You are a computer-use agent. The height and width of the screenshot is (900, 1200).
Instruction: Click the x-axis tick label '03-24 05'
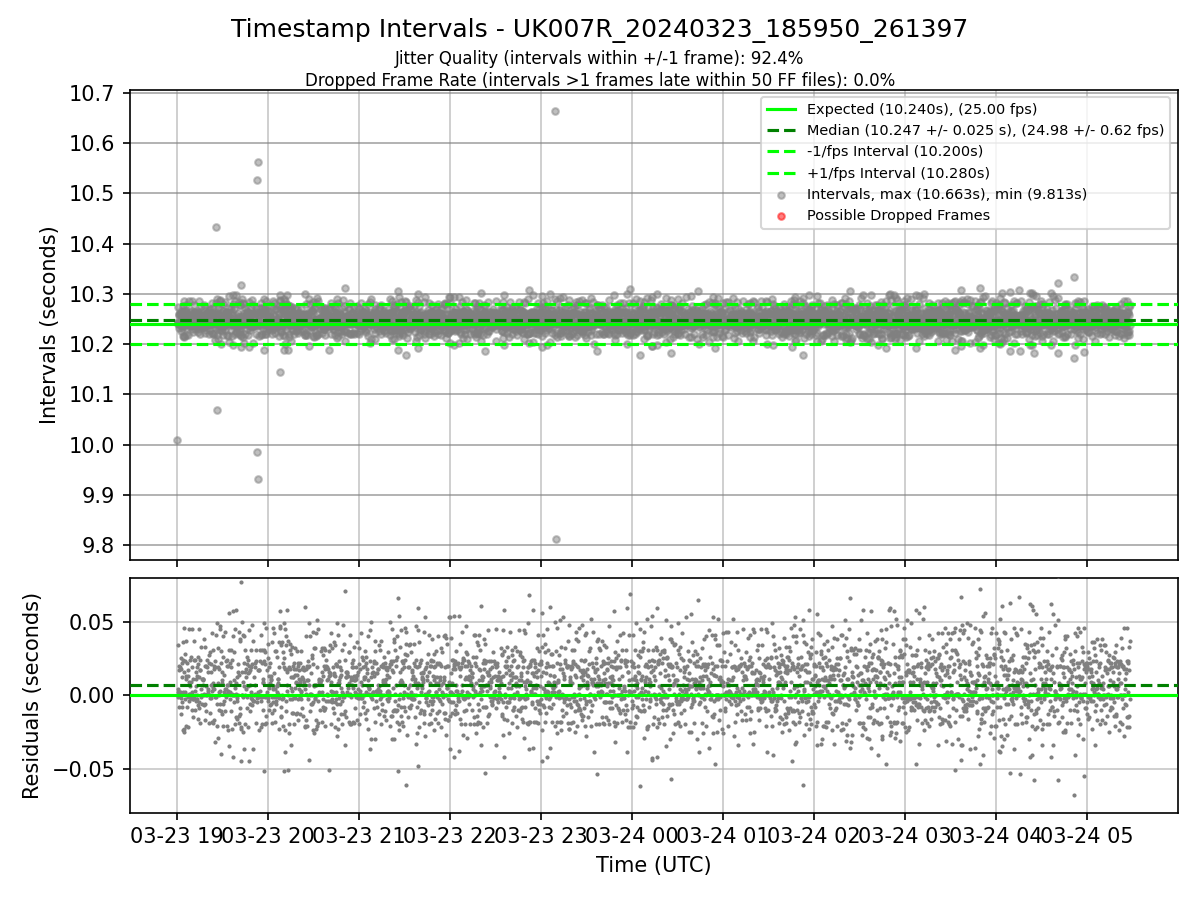click(x=1086, y=835)
